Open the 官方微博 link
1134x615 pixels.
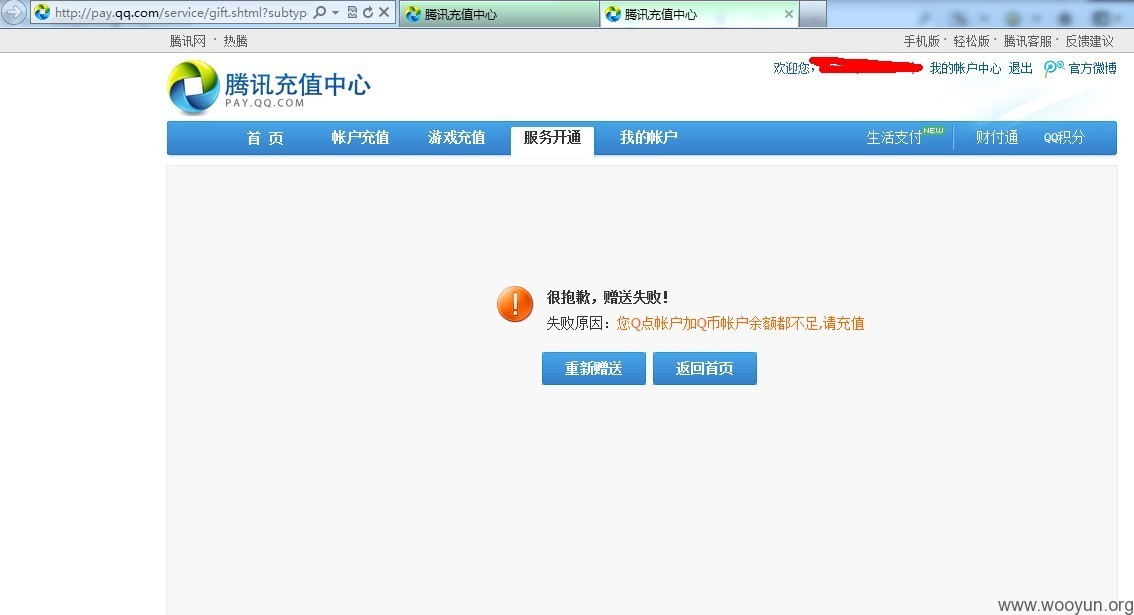[x=1092, y=68]
